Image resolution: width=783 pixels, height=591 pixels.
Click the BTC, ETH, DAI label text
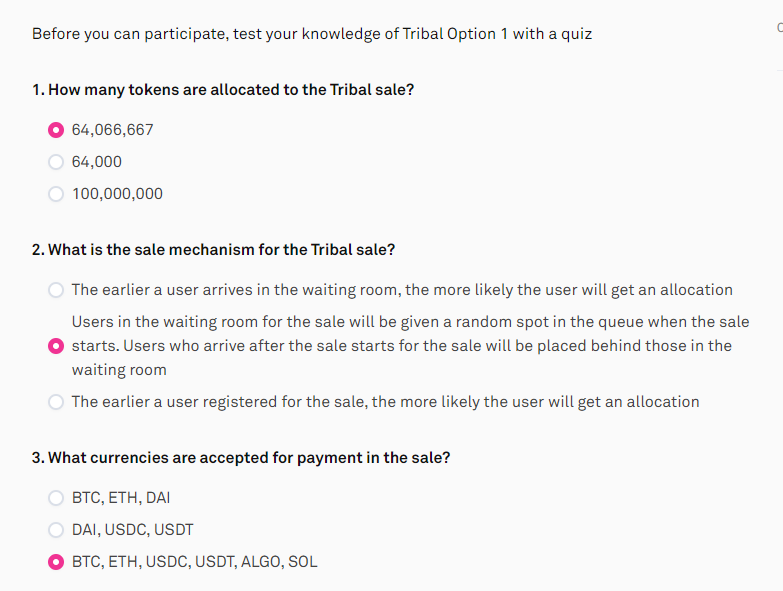click(121, 498)
